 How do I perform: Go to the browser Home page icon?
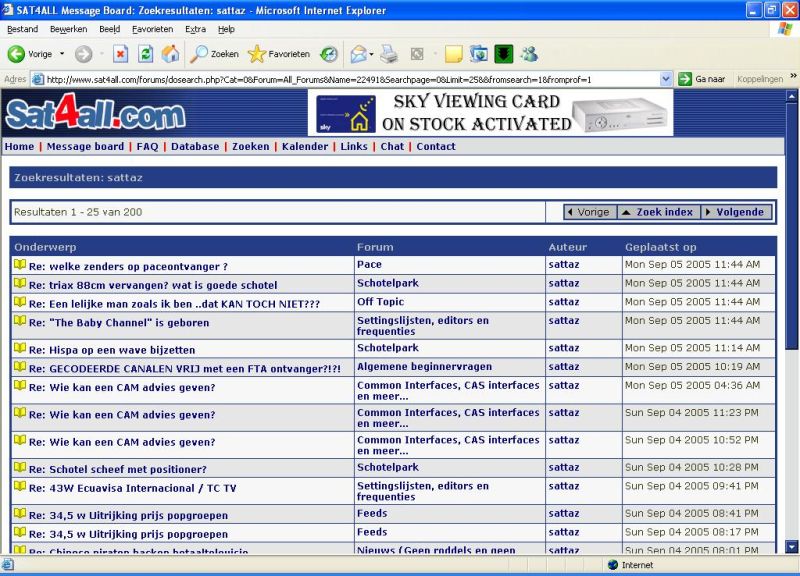[x=171, y=54]
